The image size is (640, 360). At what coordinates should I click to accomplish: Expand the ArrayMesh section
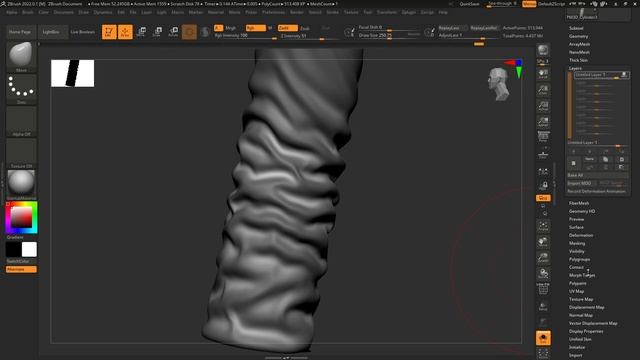click(579, 44)
